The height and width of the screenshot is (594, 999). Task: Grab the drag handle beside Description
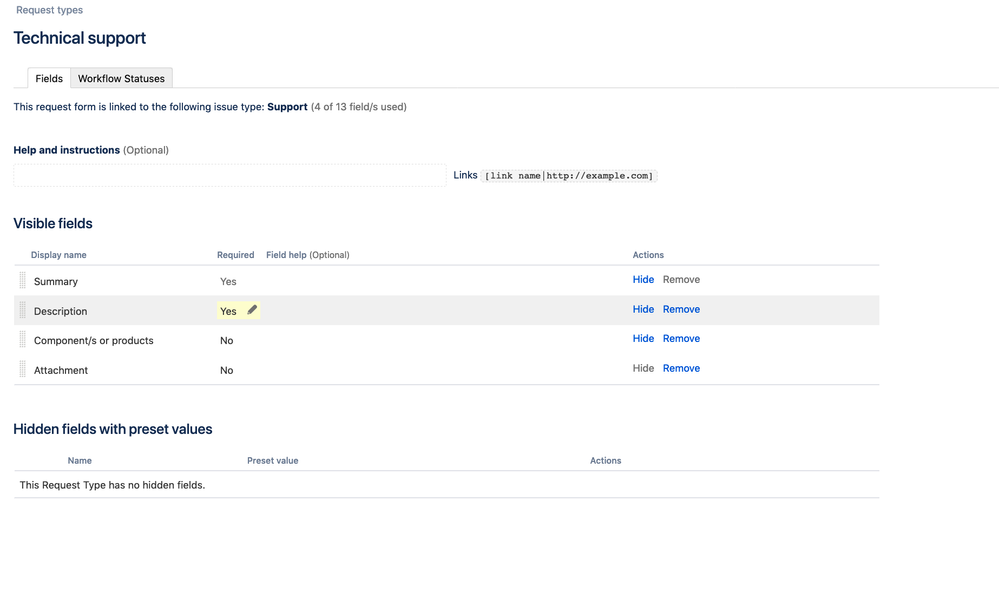tap(22, 310)
